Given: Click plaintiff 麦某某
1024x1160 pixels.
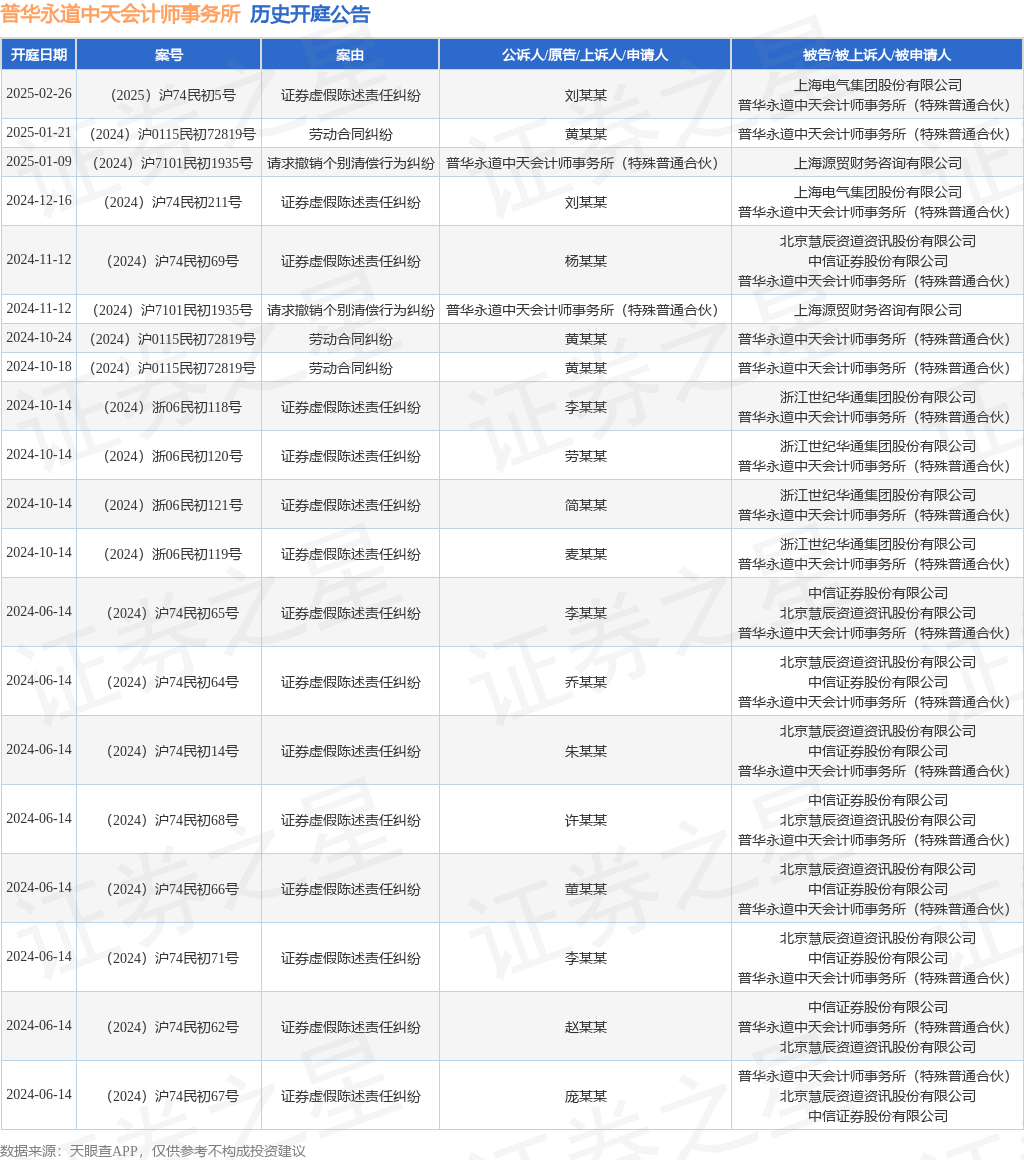Looking at the screenshot, I should (x=585, y=554).
